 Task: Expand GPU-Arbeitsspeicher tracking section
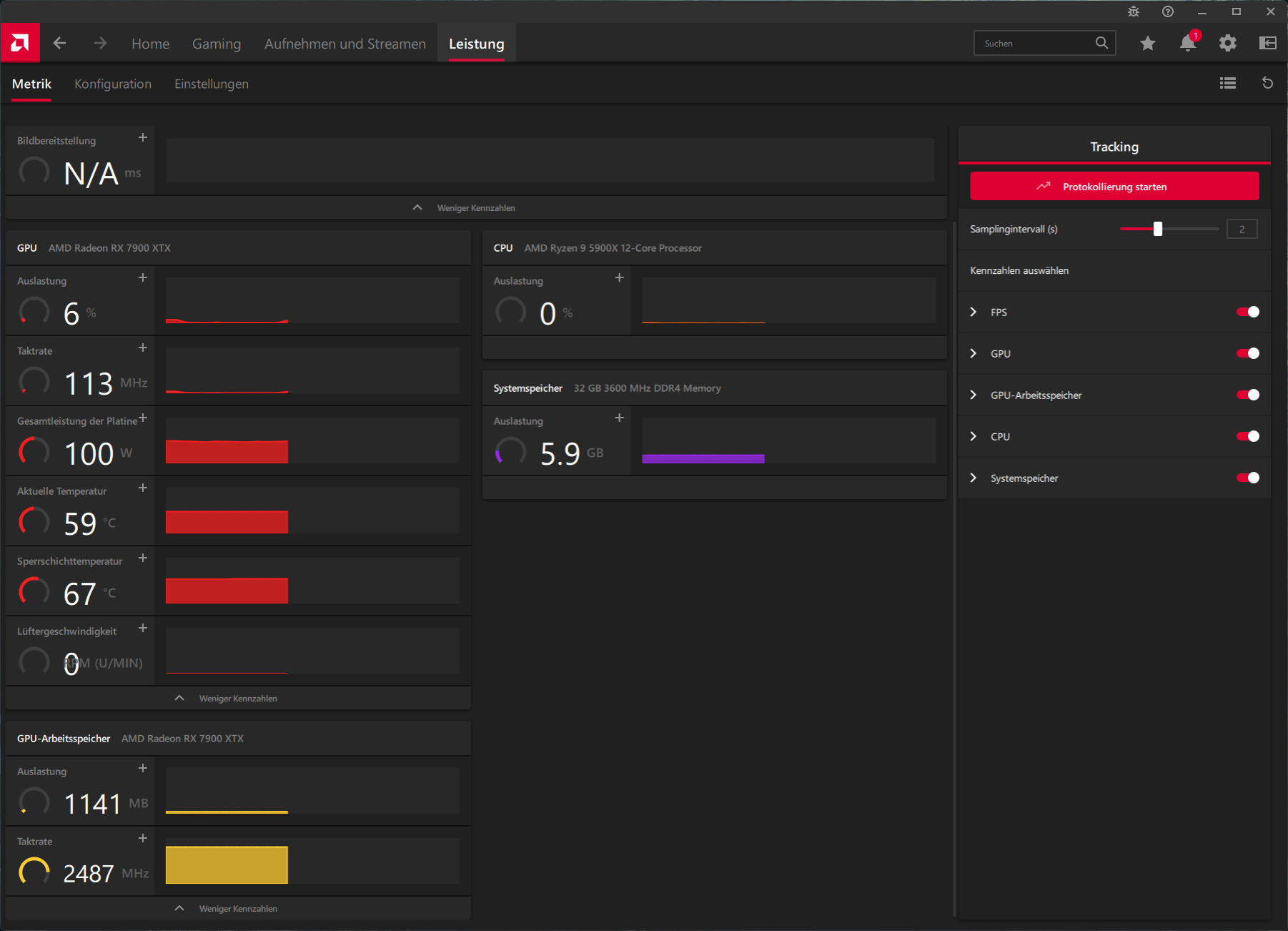click(974, 395)
